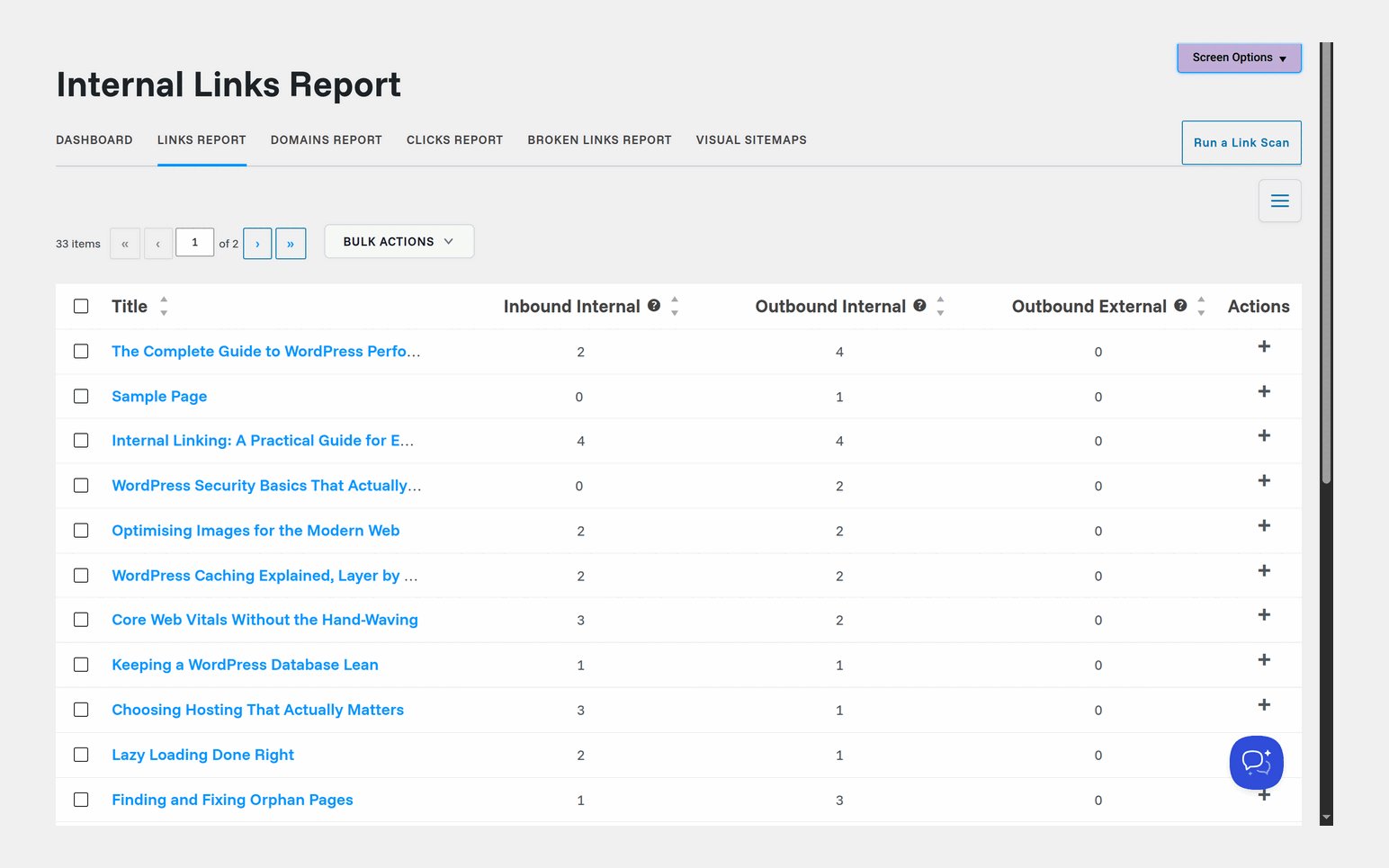The image size is (1389, 868).
Task: Select Keeping a WordPress Database Lean checkbox
Action: pyautogui.click(x=81, y=665)
